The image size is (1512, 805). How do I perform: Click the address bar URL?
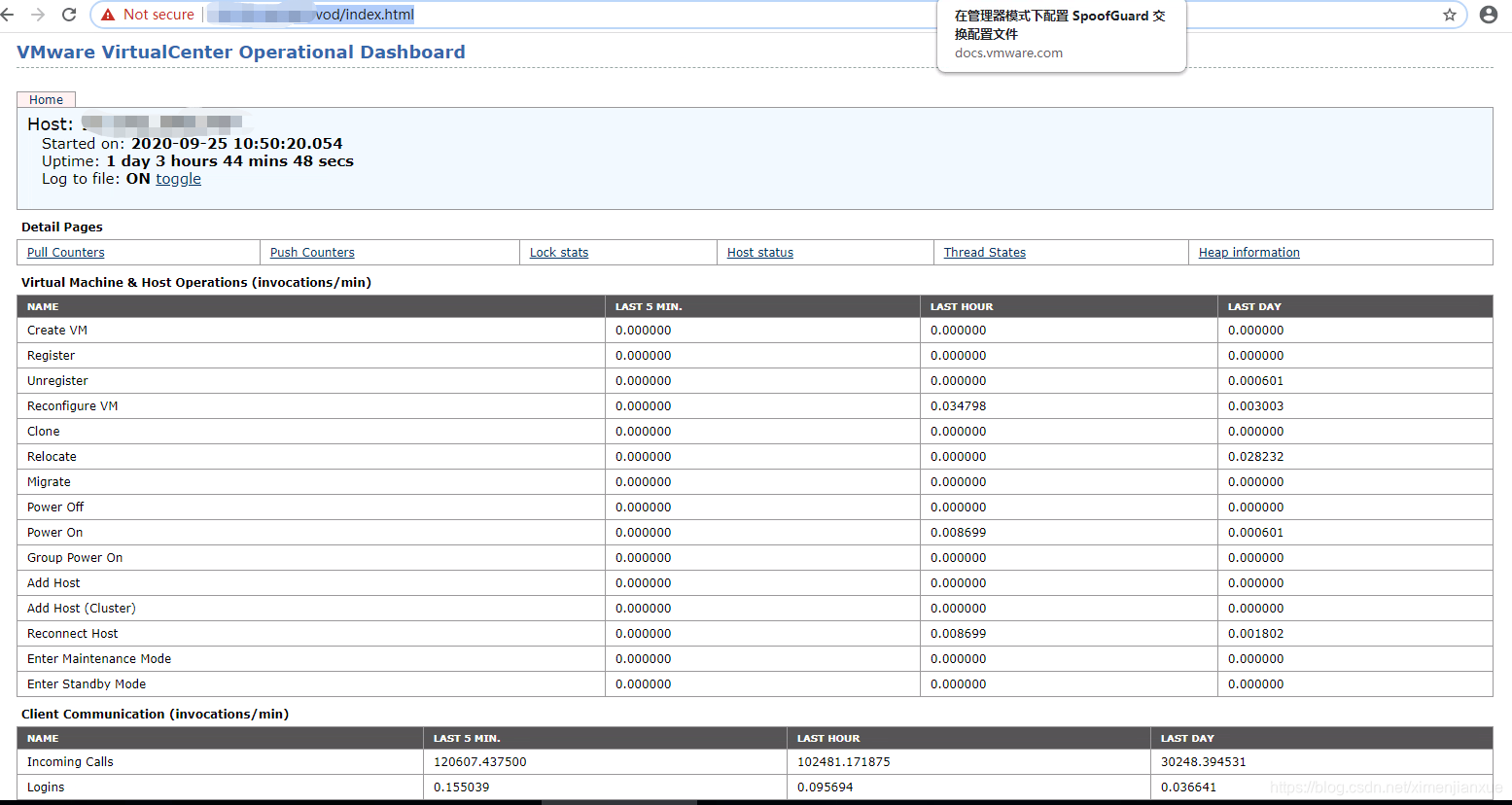pyautogui.click(x=311, y=15)
